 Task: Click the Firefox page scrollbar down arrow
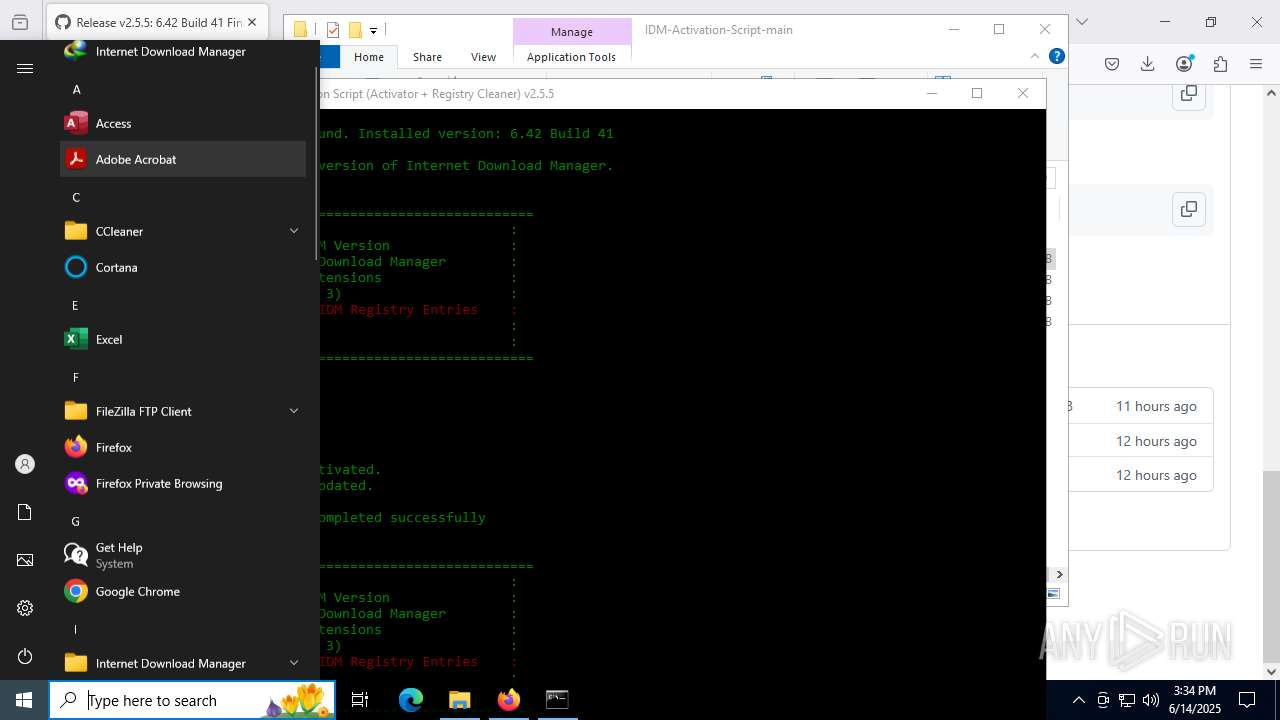tap(1272, 671)
